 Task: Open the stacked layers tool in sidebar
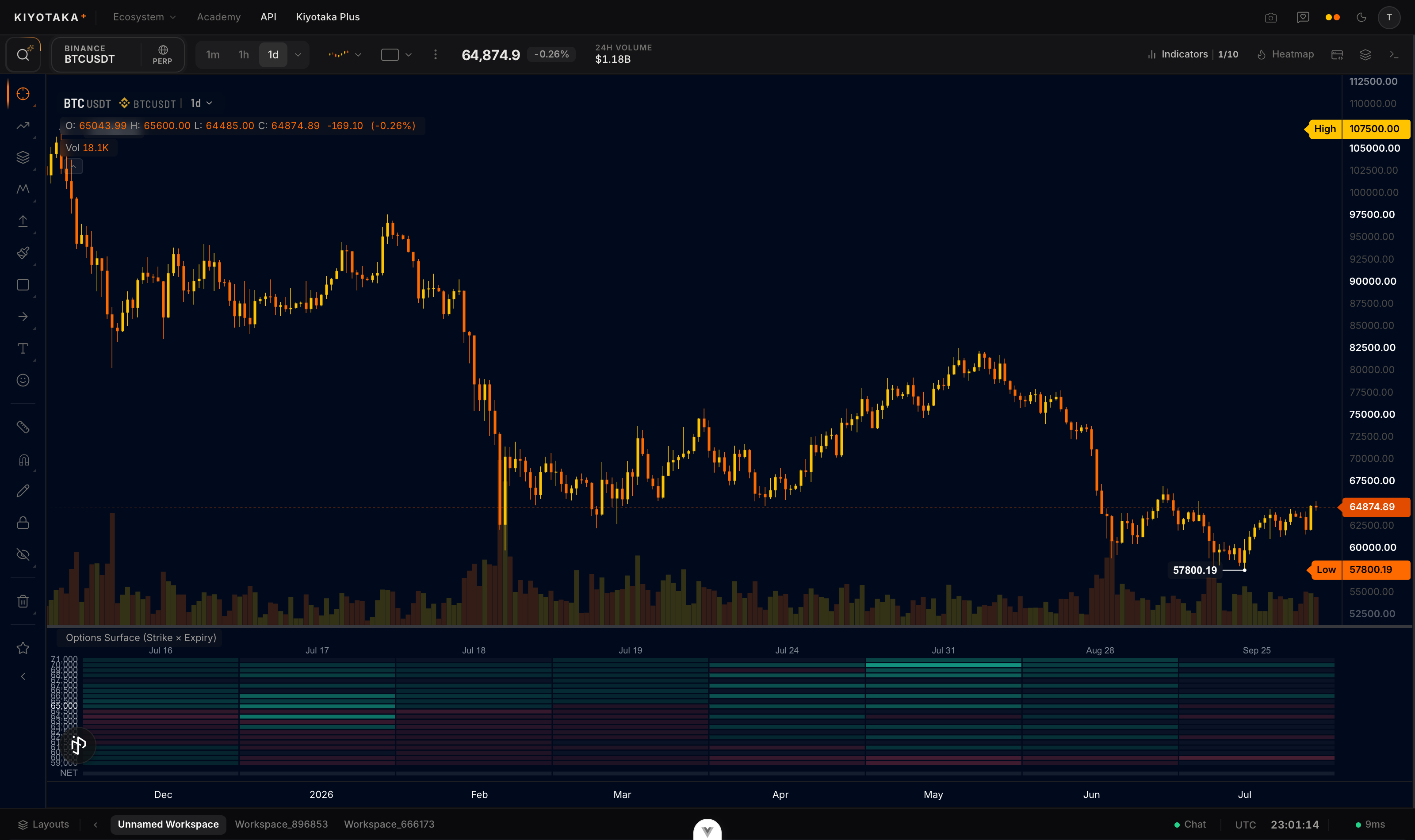[23, 157]
